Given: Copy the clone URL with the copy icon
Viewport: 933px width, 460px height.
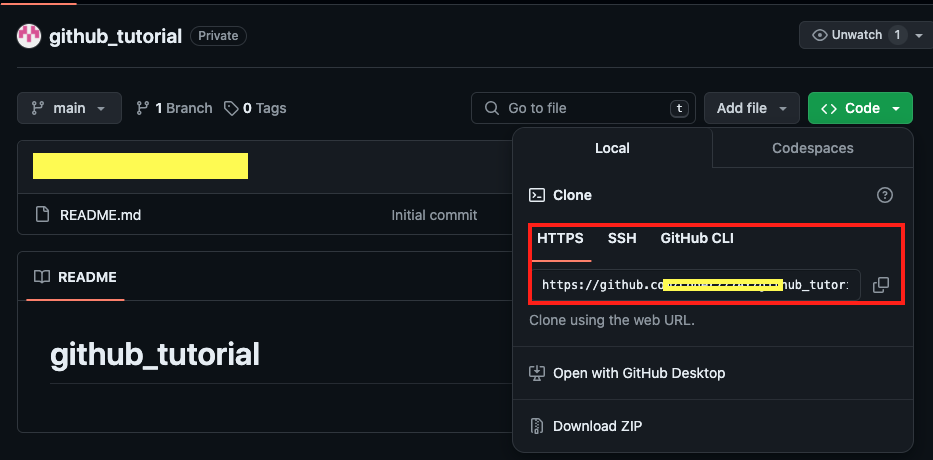Looking at the screenshot, I should [x=881, y=285].
